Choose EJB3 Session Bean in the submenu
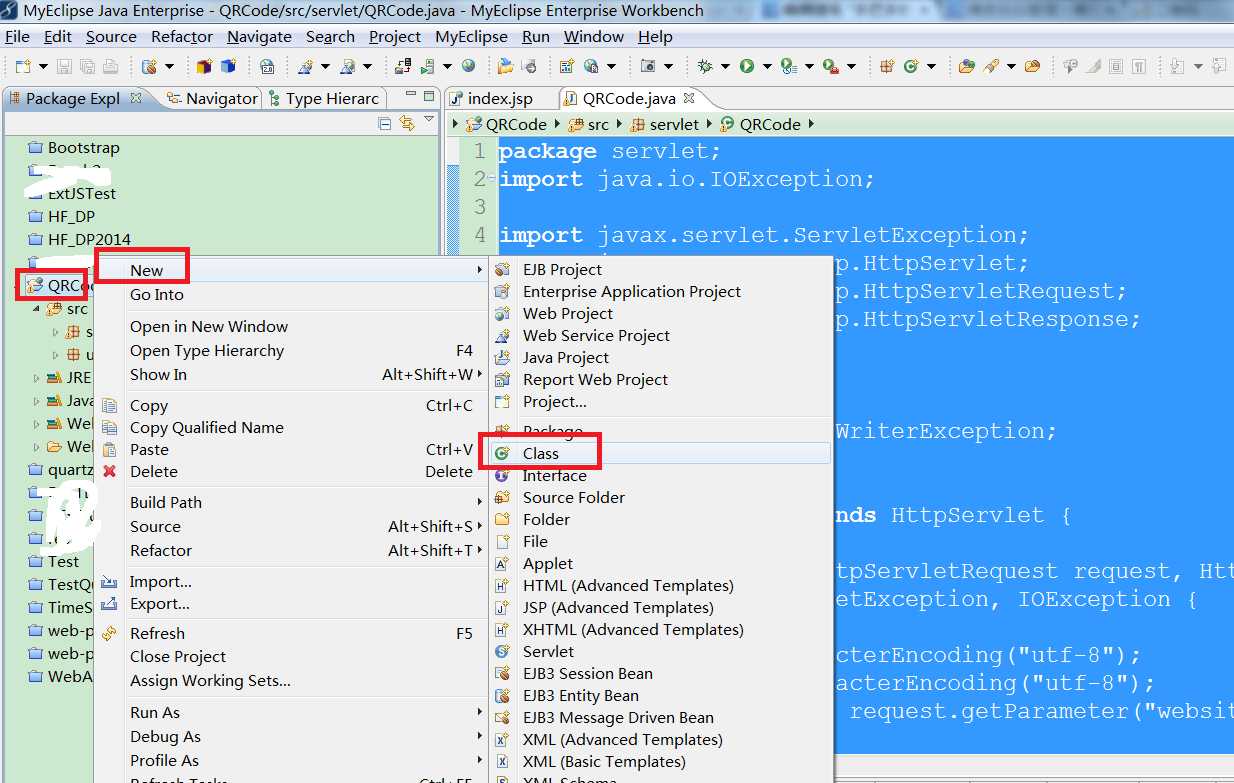The height and width of the screenshot is (783, 1234). [x=661, y=673]
